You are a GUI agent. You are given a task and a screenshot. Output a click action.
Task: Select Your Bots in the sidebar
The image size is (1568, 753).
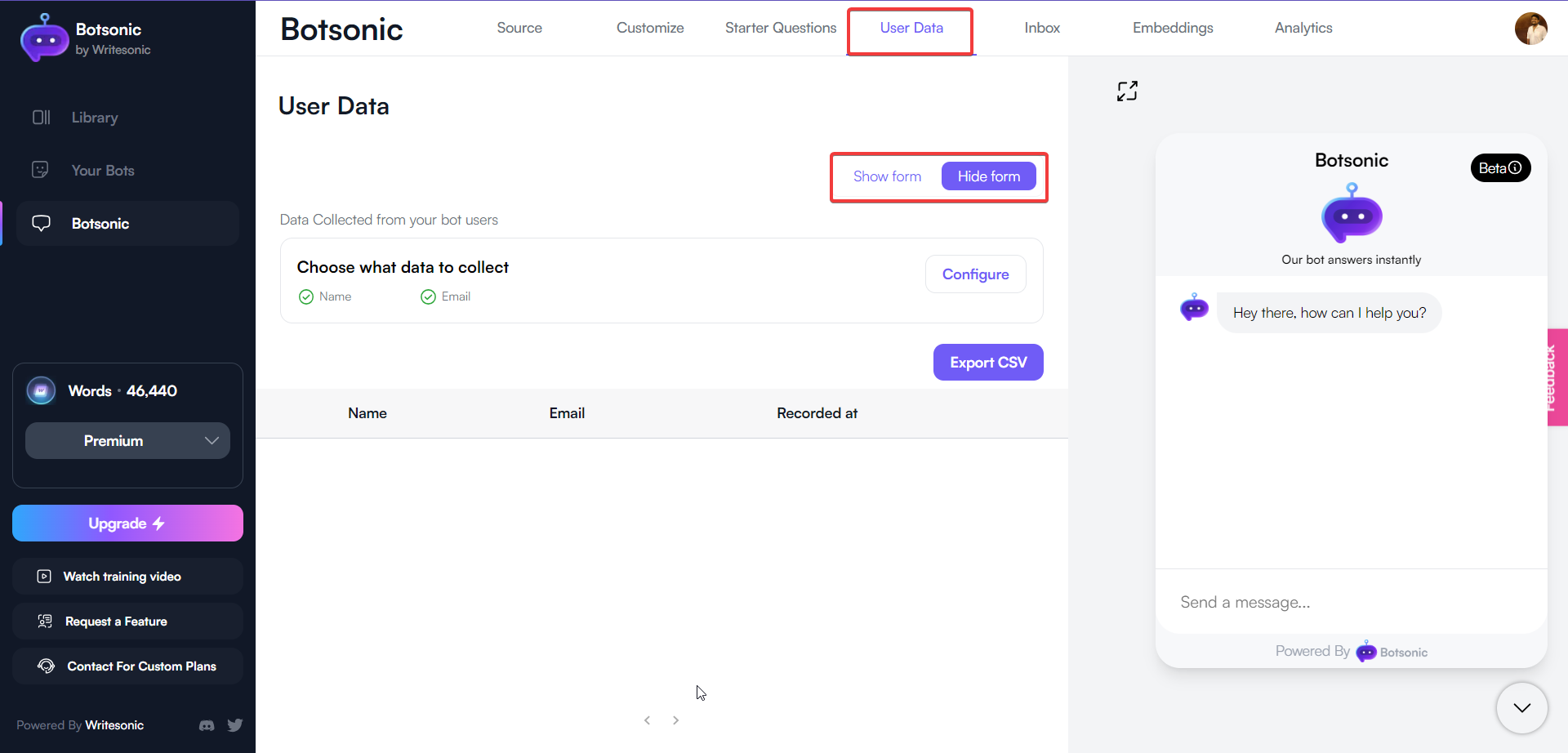coord(101,170)
